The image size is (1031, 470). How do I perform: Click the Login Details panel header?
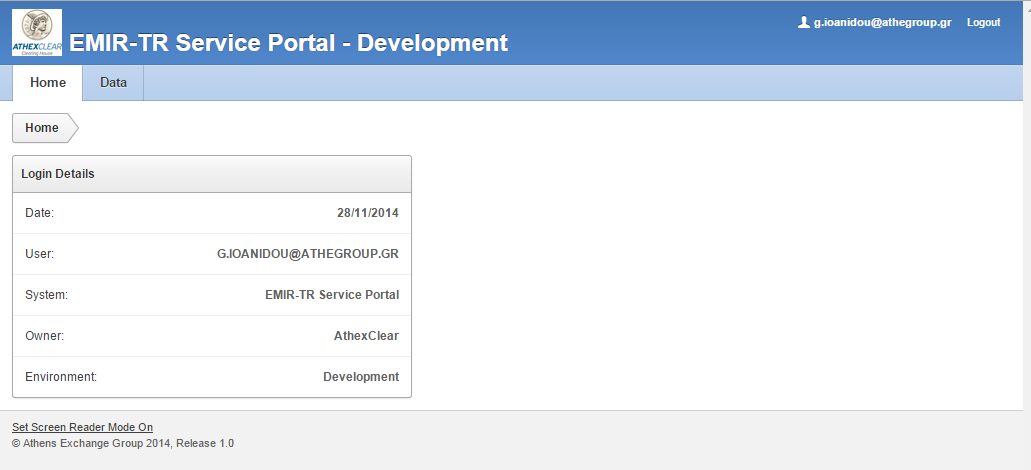(212, 174)
